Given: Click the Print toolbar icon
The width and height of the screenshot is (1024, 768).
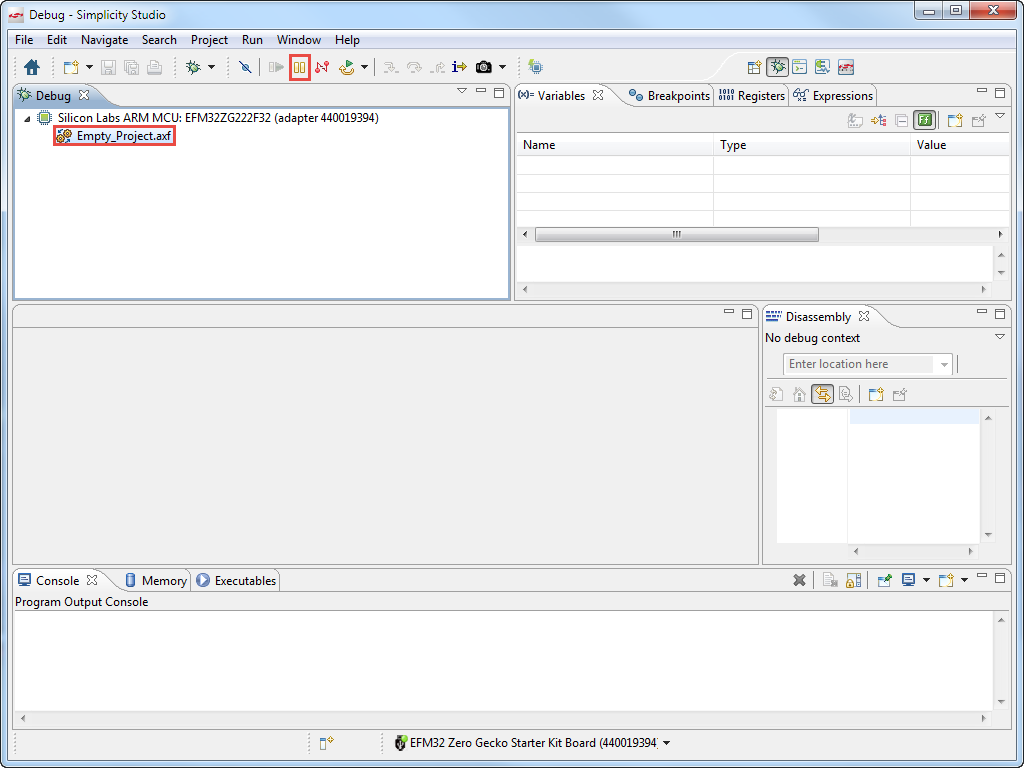Looking at the screenshot, I should [155, 67].
